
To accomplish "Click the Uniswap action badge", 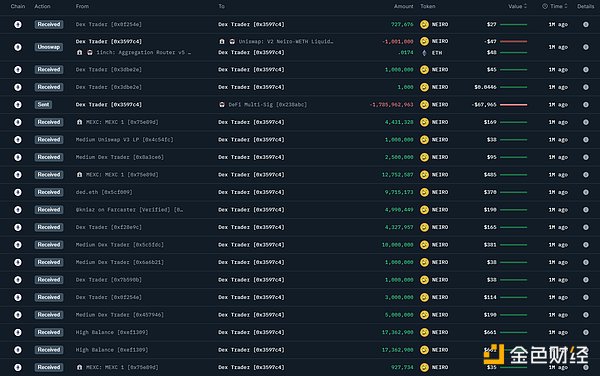I will [49, 47].
